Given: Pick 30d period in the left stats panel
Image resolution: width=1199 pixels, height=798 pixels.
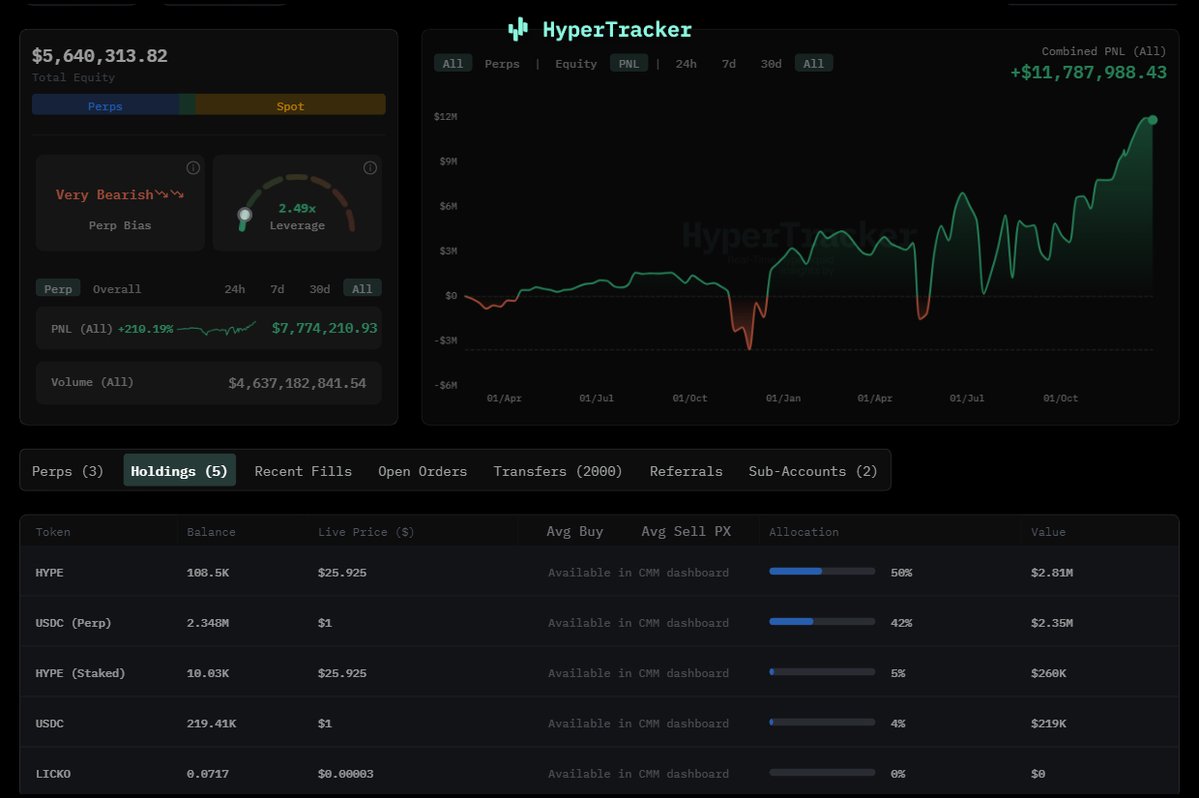Looking at the screenshot, I should tap(319, 289).
